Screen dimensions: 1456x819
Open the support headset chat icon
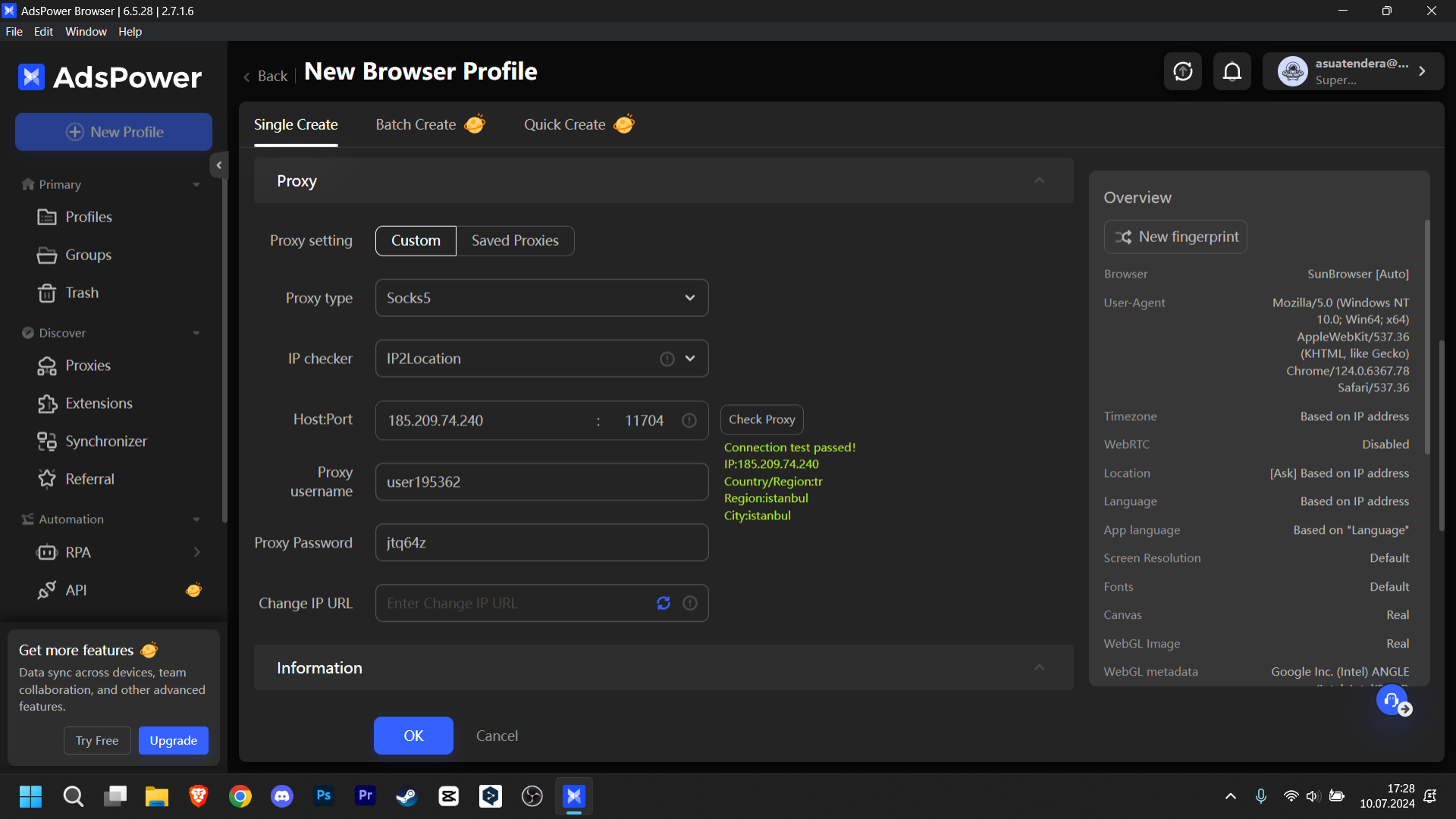[x=1392, y=700]
